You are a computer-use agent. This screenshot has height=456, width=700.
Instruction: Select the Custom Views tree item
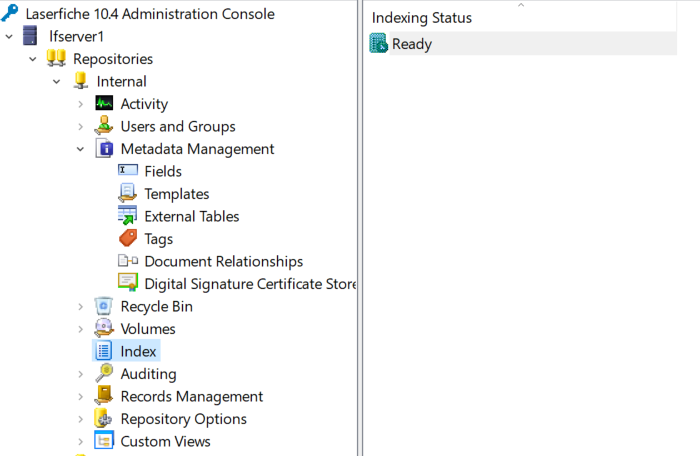coord(165,441)
